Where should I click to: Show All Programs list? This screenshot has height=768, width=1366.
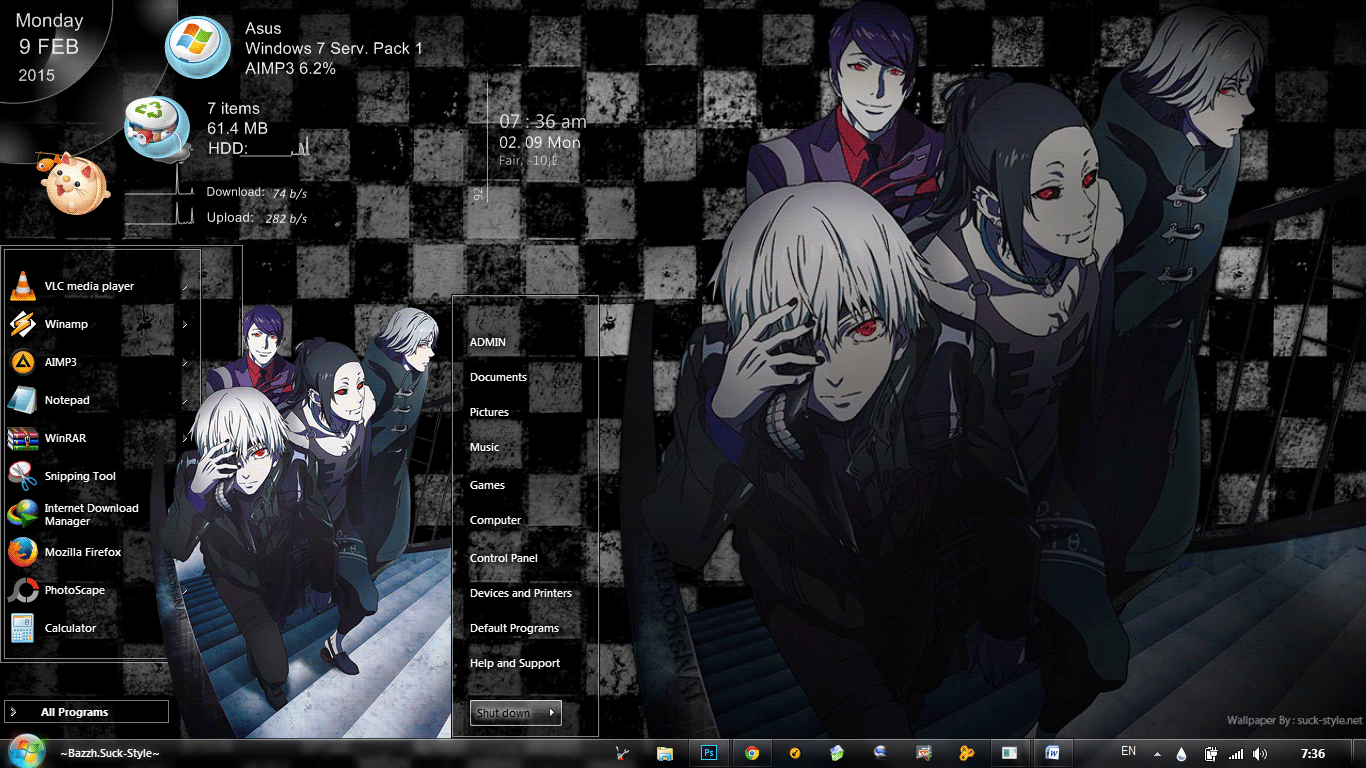[87, 712]
